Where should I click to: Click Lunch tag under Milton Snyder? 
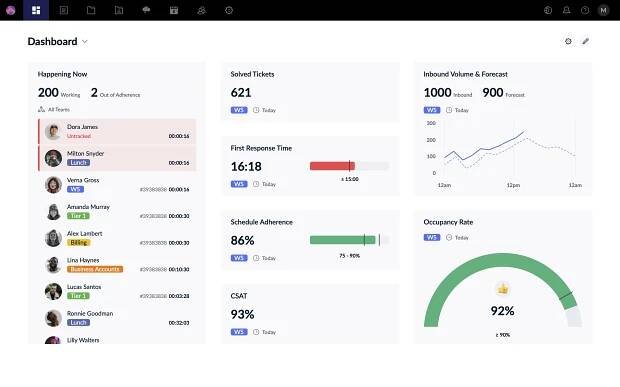click(78, 162)
